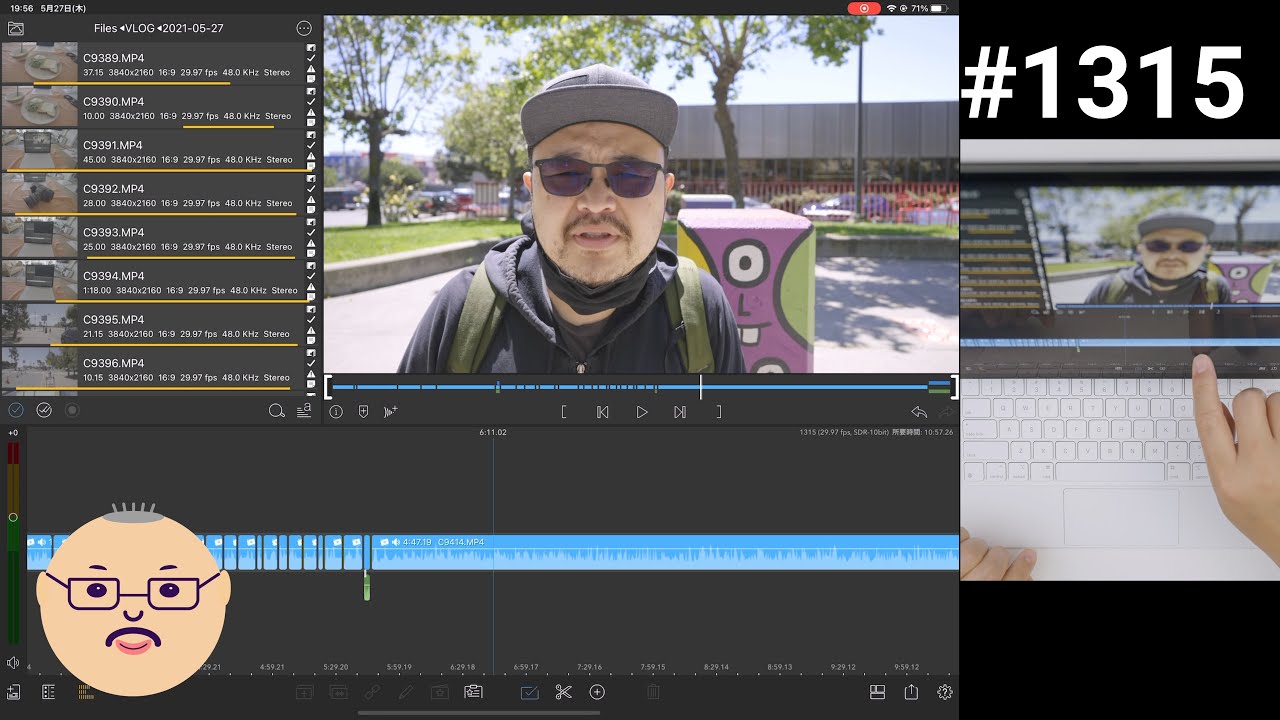Select the C9414.MP4 clip on the timeline

coord(665,552)
